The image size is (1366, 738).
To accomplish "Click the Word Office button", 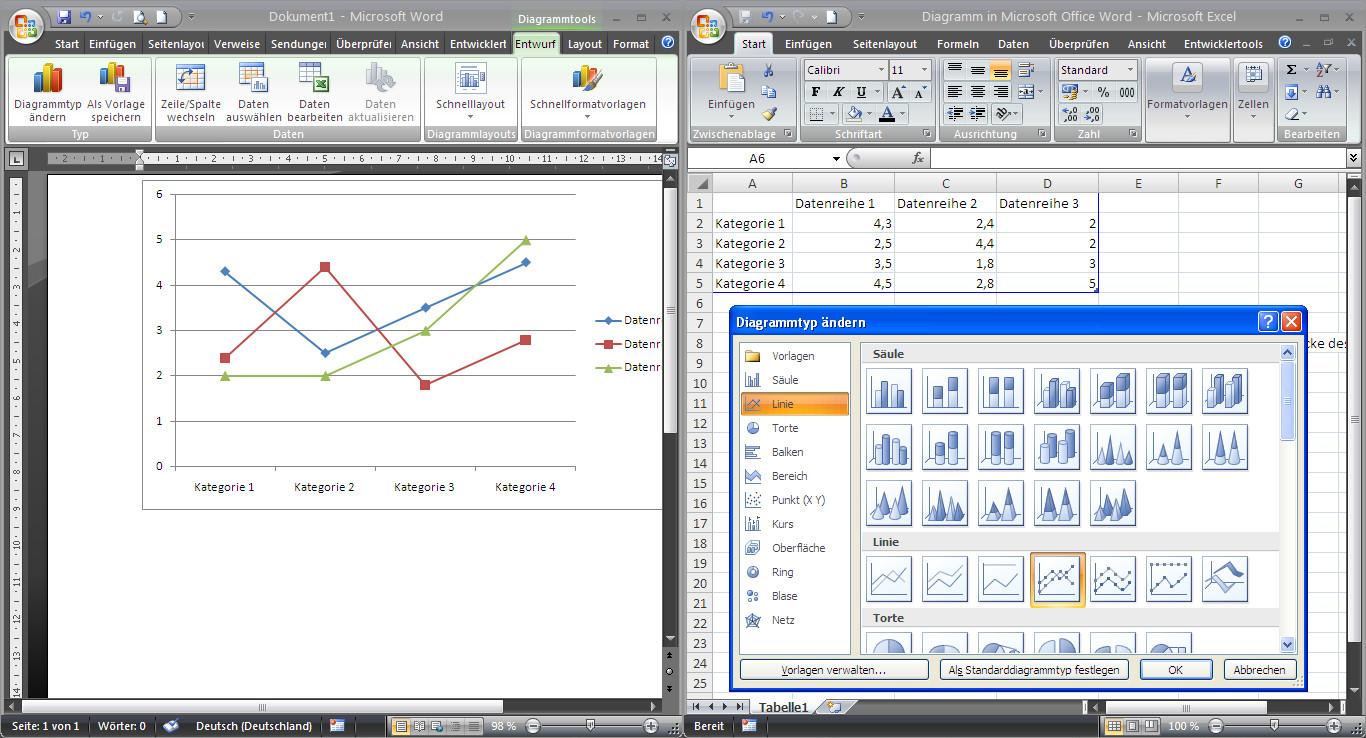I will coord(24,26).
